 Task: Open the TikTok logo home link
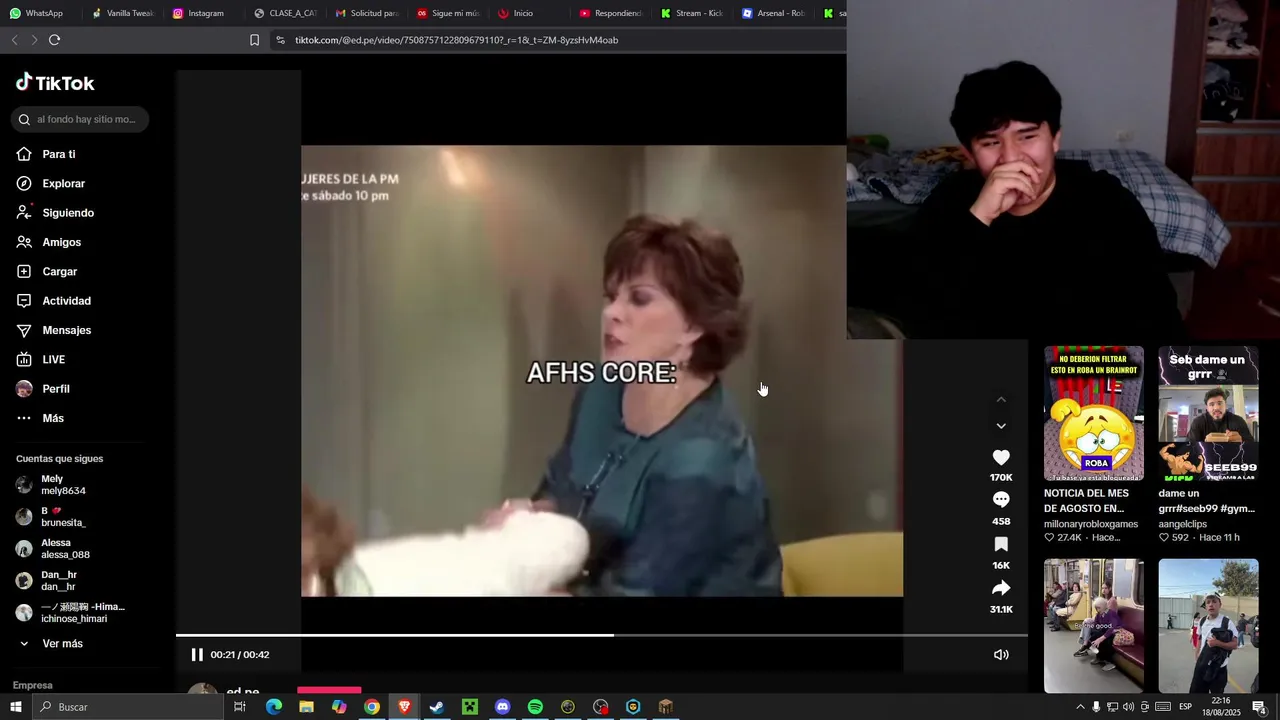[55, 83]
